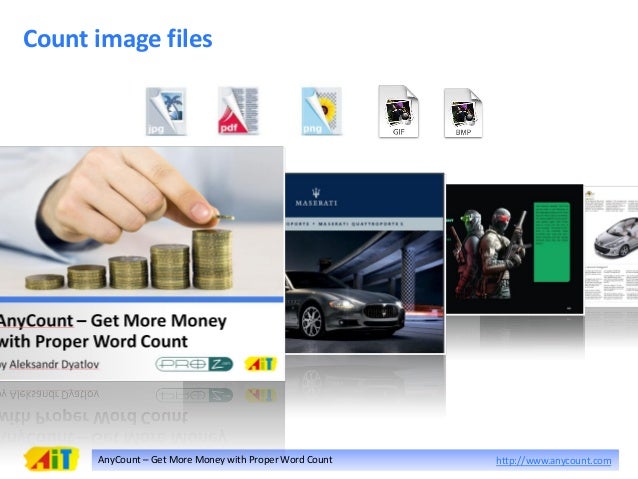Select the armed soldiers game image thumbnail
This screenshot has width=638, height=479.
(515, 249)
